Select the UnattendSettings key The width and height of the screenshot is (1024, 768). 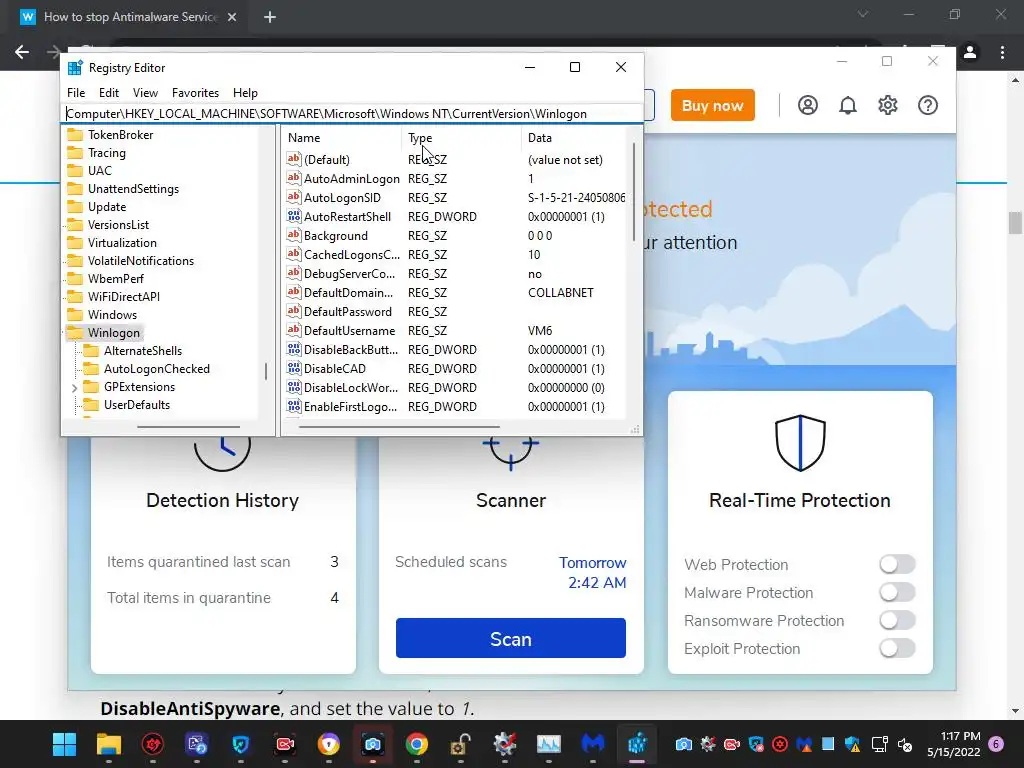coord(133,189)
